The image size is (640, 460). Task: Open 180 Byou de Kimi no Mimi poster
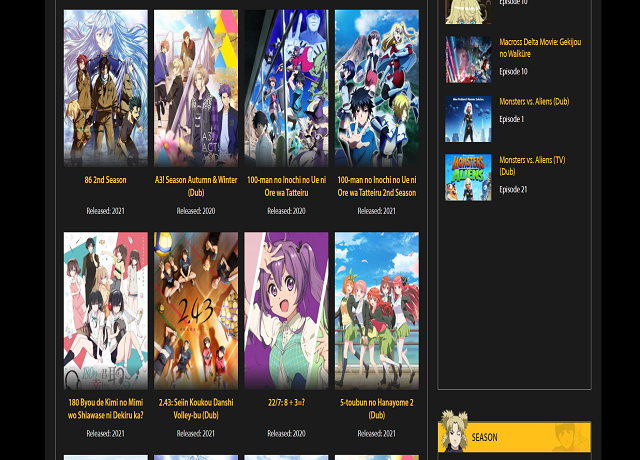pos(105,311)
